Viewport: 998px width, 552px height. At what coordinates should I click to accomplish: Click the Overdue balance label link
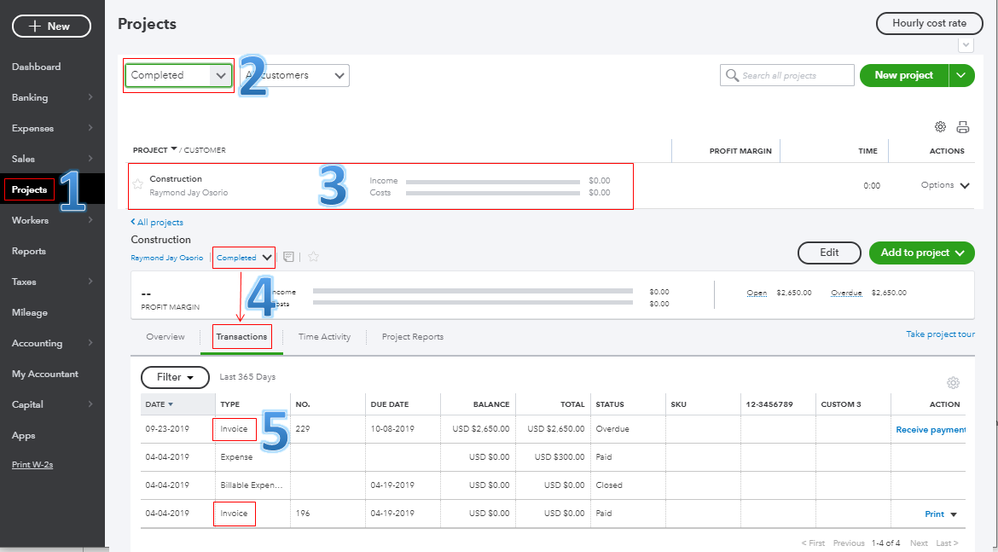[x=847, y=293]
